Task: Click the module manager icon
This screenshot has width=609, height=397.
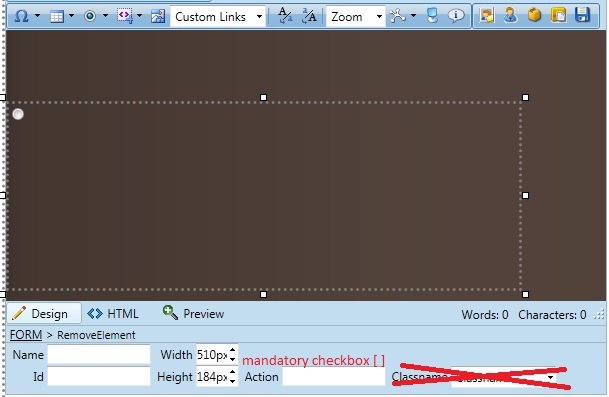Action: [398, 16]
